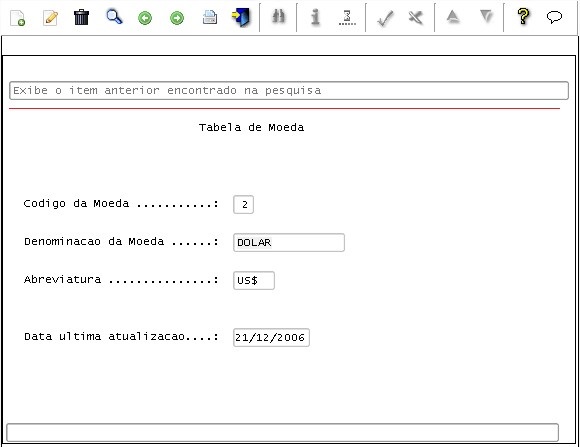Click the edit pencil icon

pyautogui.click(x=50, y=18)
